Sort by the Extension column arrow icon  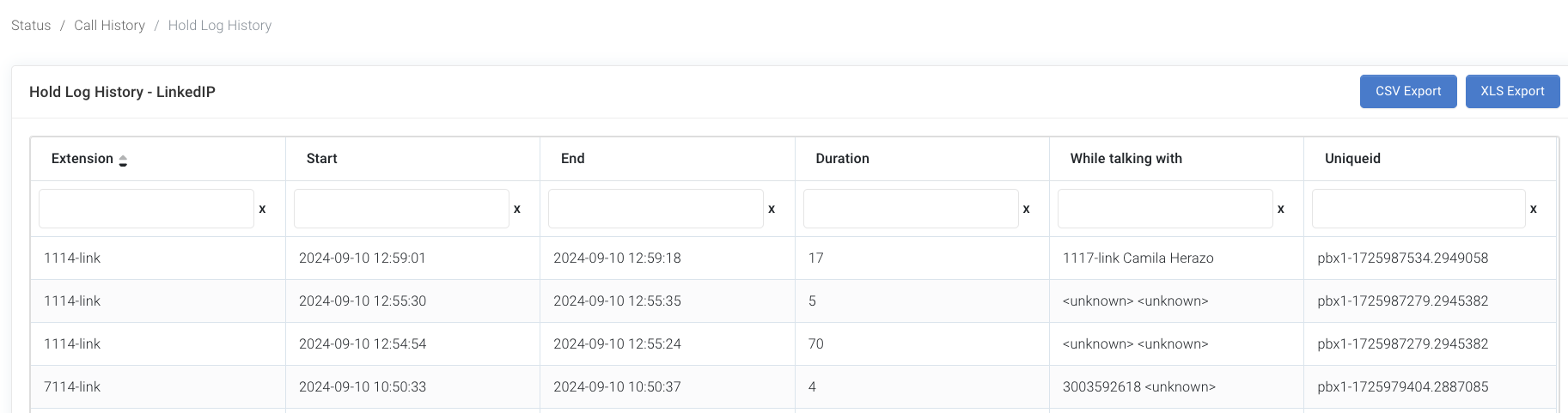(x=123, y=160)
